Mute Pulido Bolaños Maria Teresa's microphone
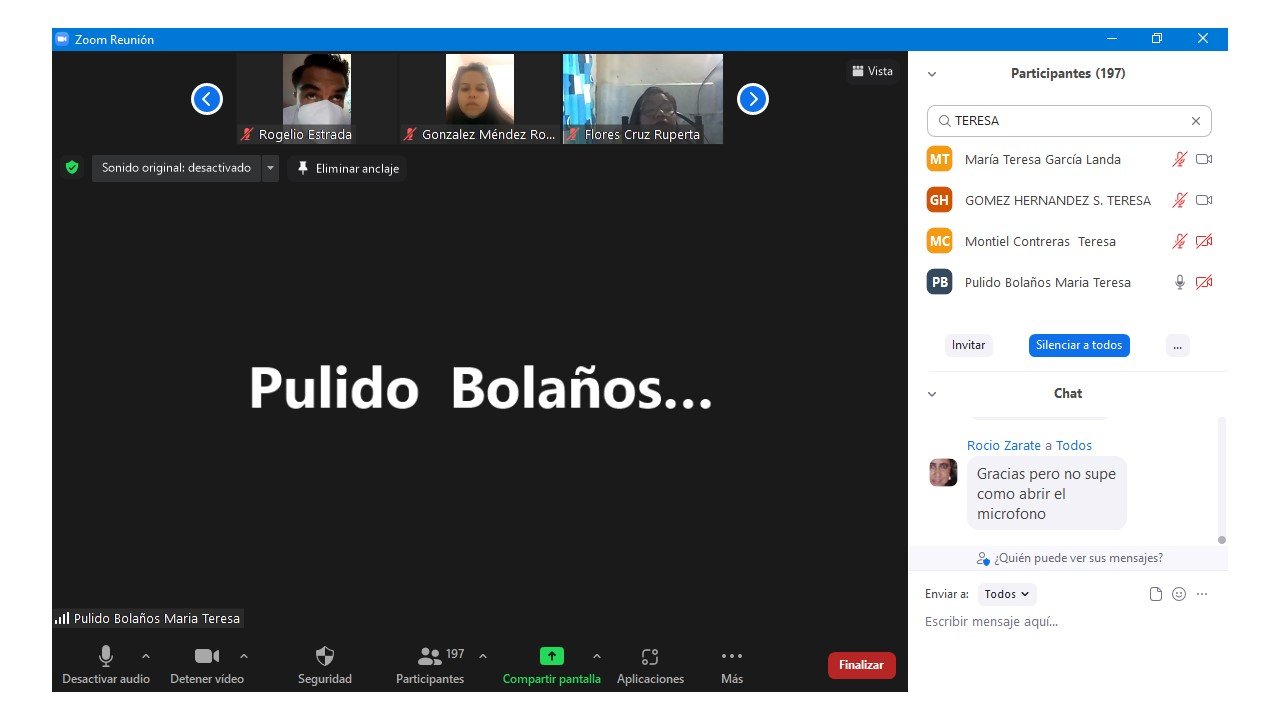Viewport: 1280px width, 720px height. (1180, 283)
